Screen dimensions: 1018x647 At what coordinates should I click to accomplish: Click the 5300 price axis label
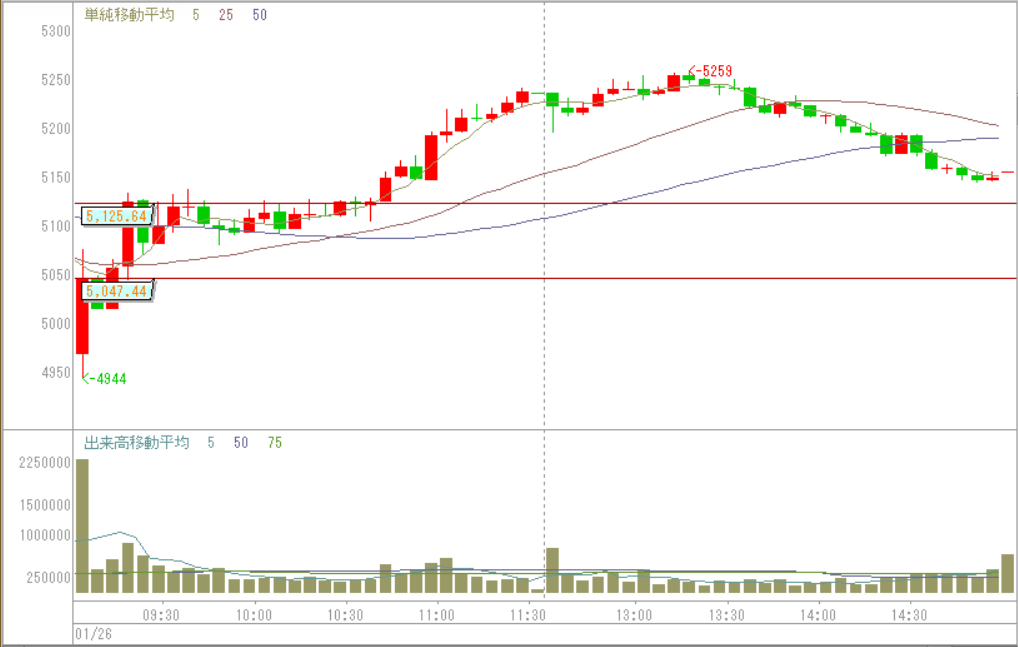coord(56,31)
